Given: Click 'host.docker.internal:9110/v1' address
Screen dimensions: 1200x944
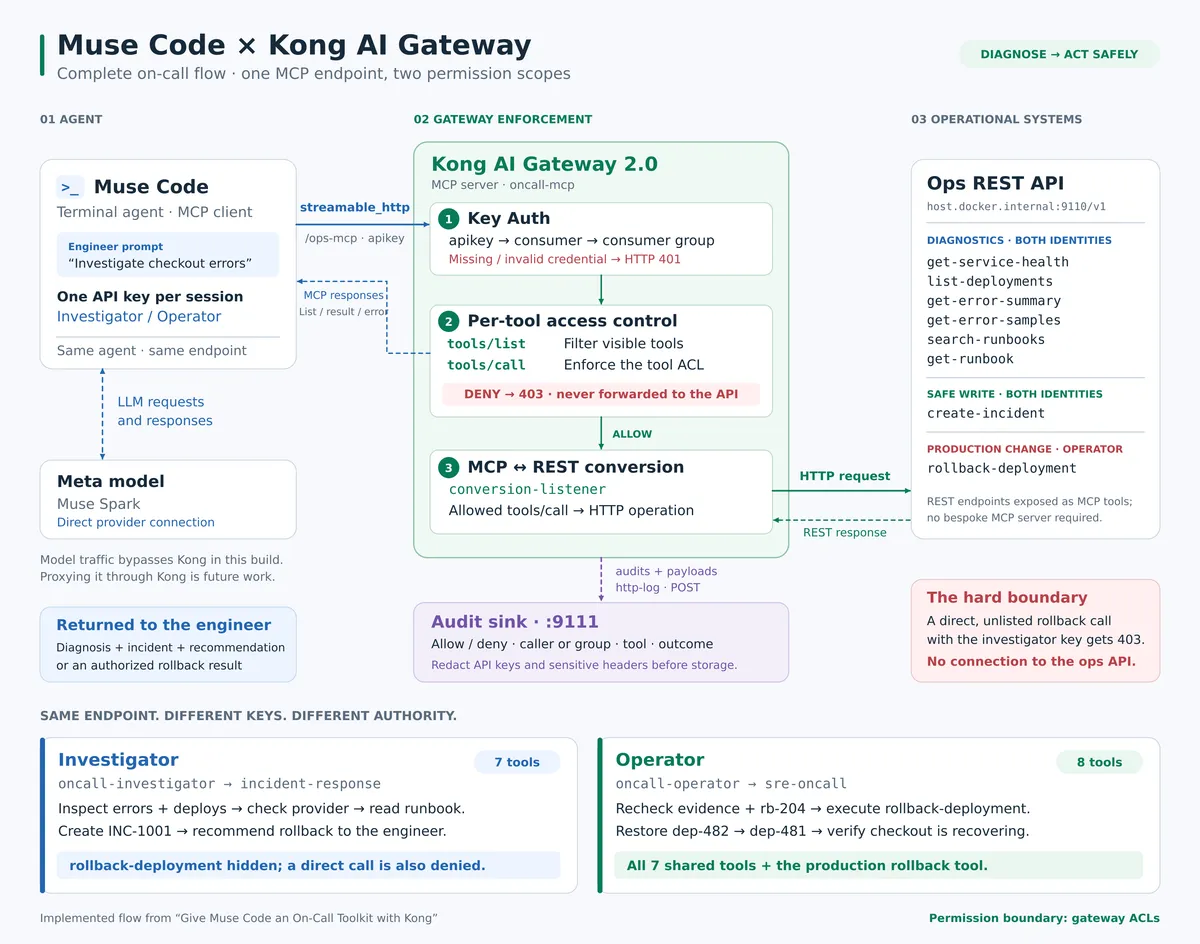Looking at the screenshot, I should coord(1016,207).
